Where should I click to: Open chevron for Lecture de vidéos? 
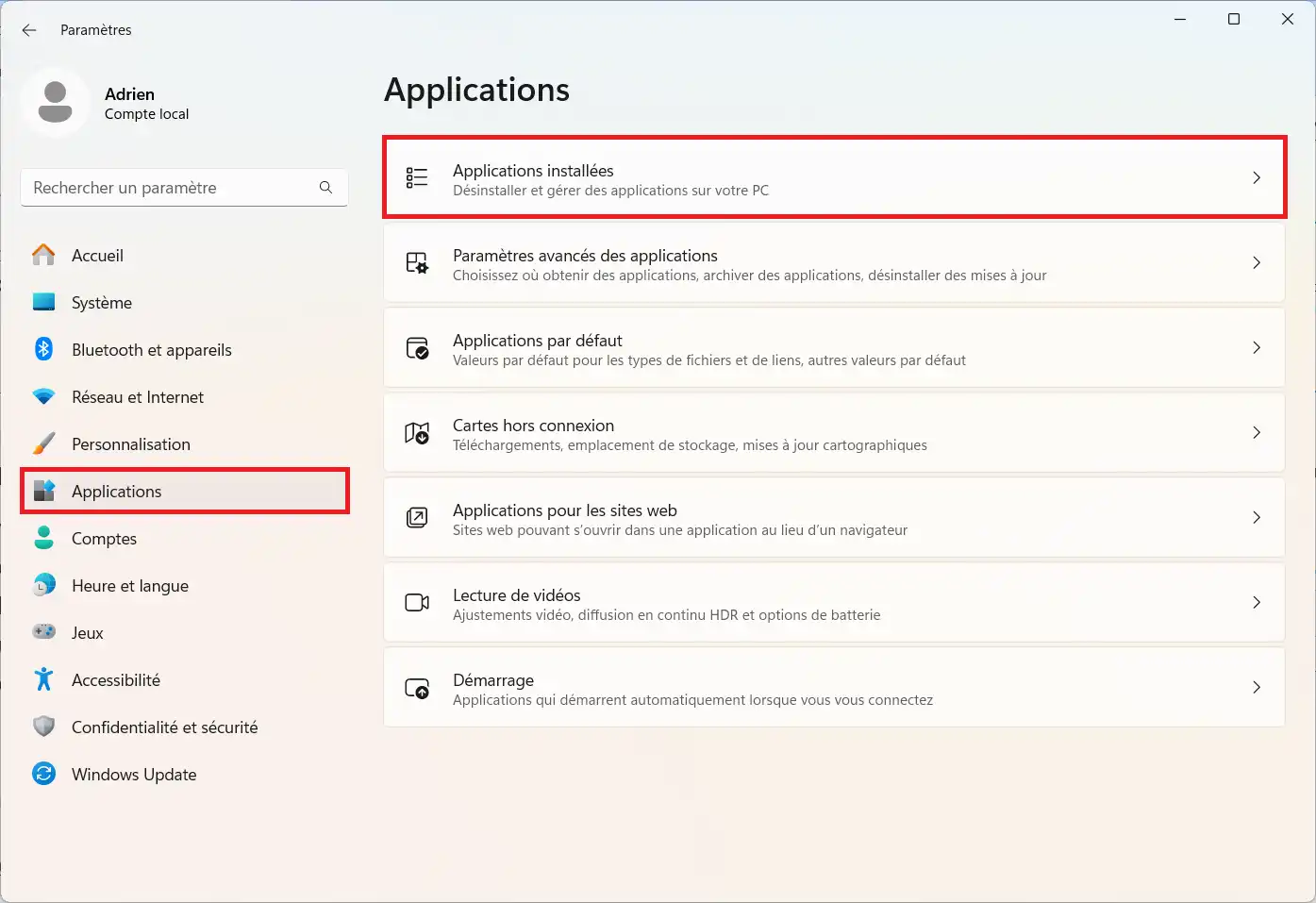(1257, 602)
